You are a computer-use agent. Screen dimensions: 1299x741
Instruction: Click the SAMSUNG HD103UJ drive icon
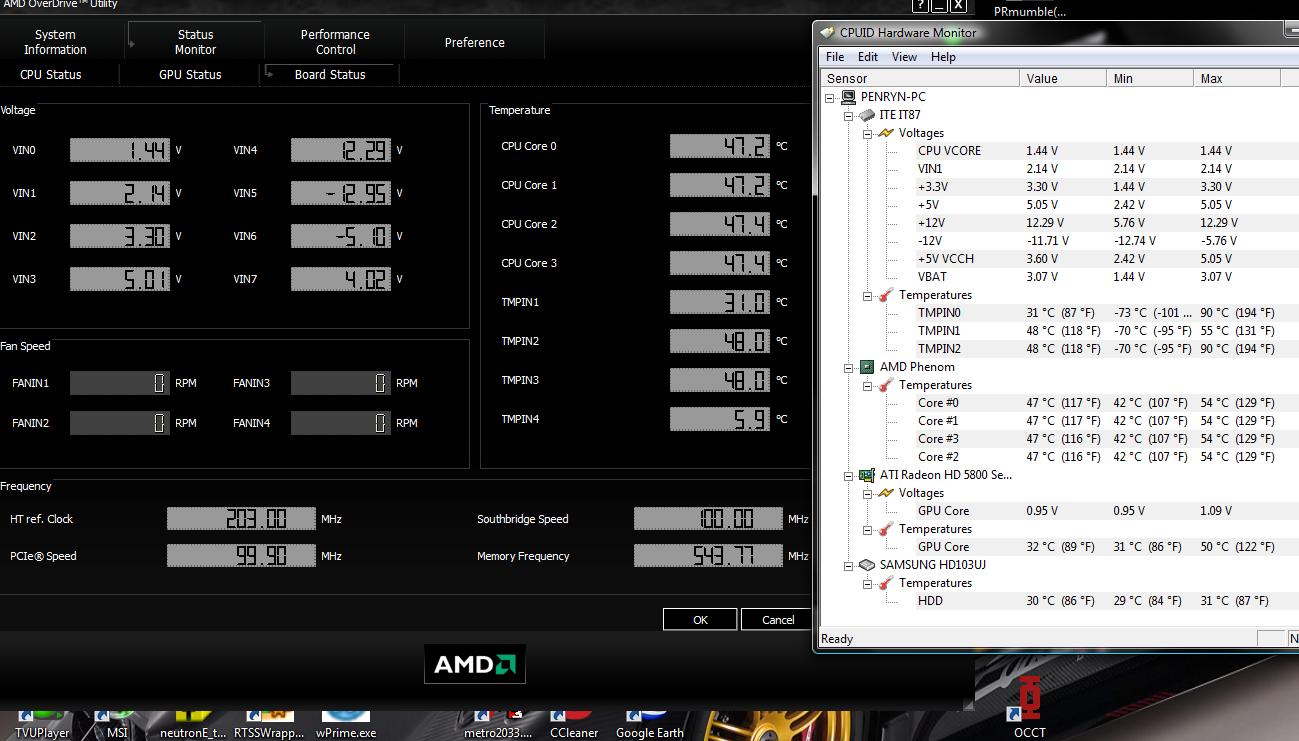tap(867, 565)
